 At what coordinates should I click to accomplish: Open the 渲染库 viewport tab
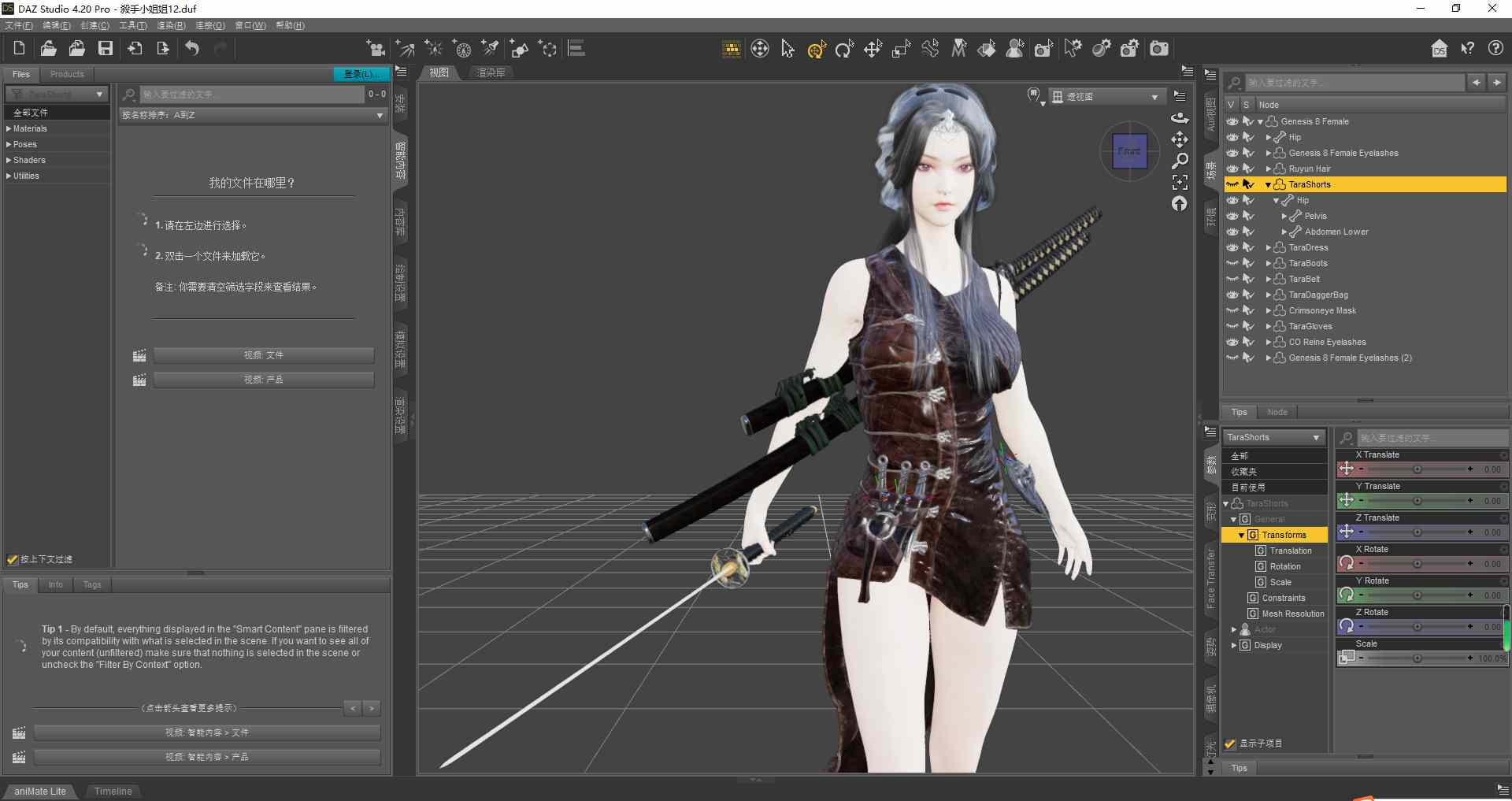(x=491, y=72)
